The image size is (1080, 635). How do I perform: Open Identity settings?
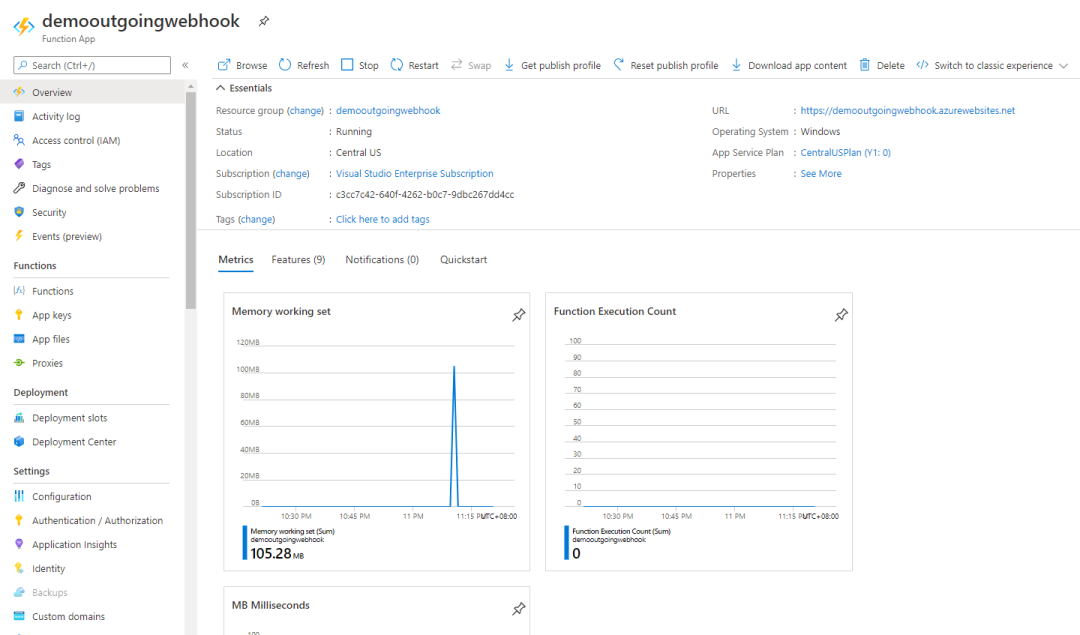click(x=92, y=569)
